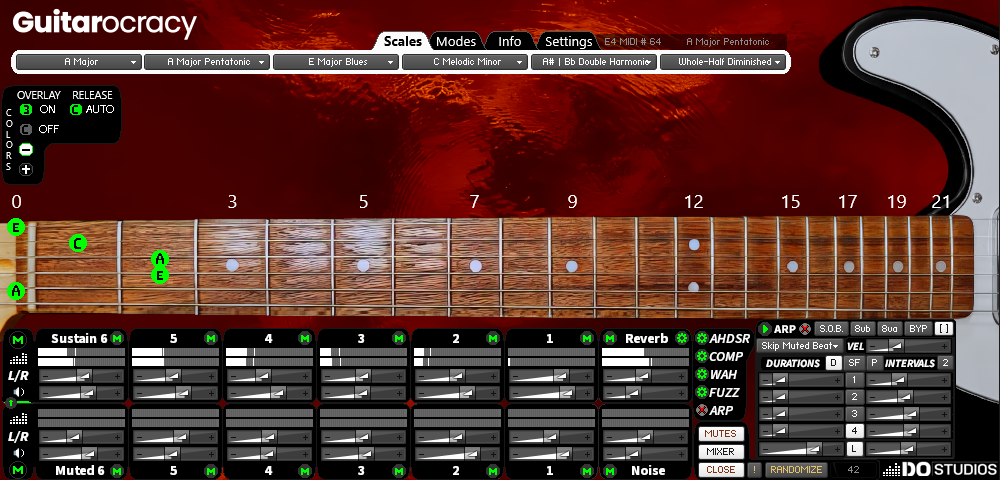This screenshot has width=1000, height=480.
Task: Click the RANDOMIZE button
Action: tap(795, 469)
